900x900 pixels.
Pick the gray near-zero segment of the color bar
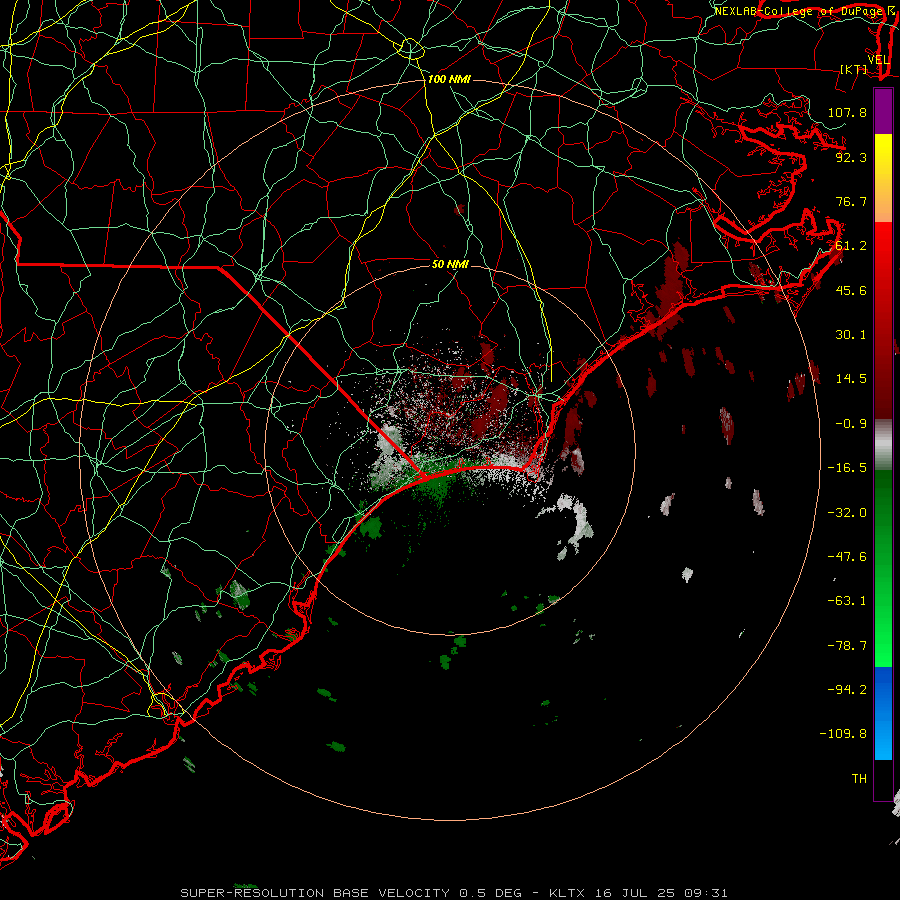(x=883, y=444)
